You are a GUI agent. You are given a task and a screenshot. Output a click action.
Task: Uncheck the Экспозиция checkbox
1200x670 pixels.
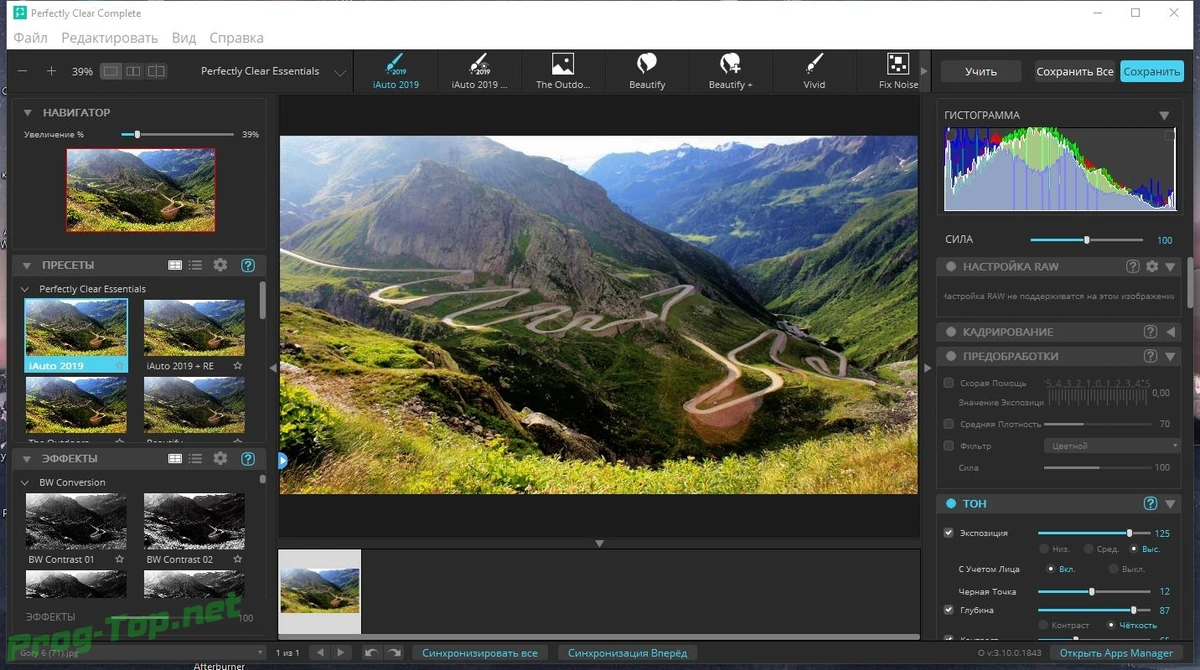tap(949, 533)
